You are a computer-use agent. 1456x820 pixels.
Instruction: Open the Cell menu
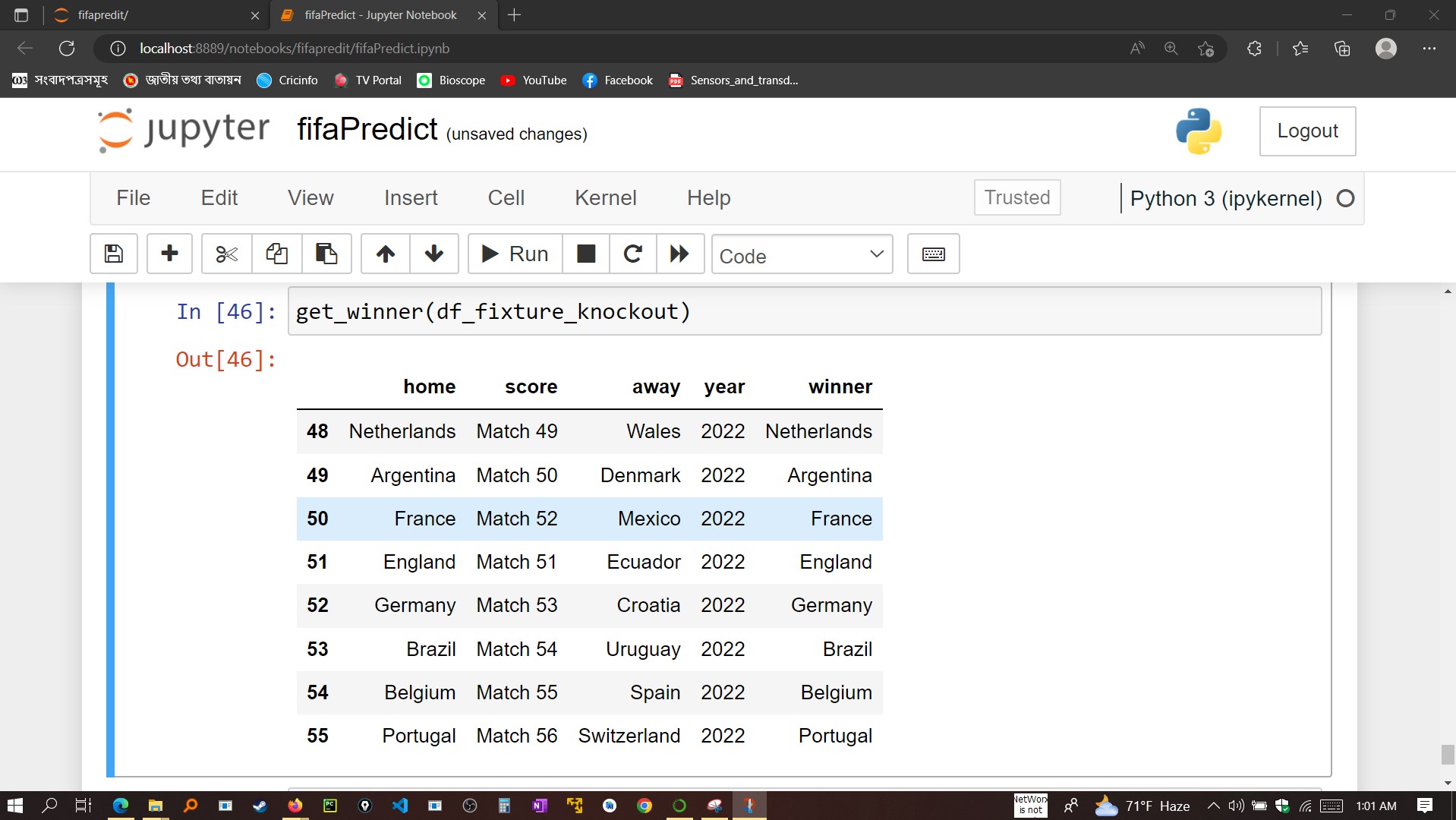(x=506, y=197)
